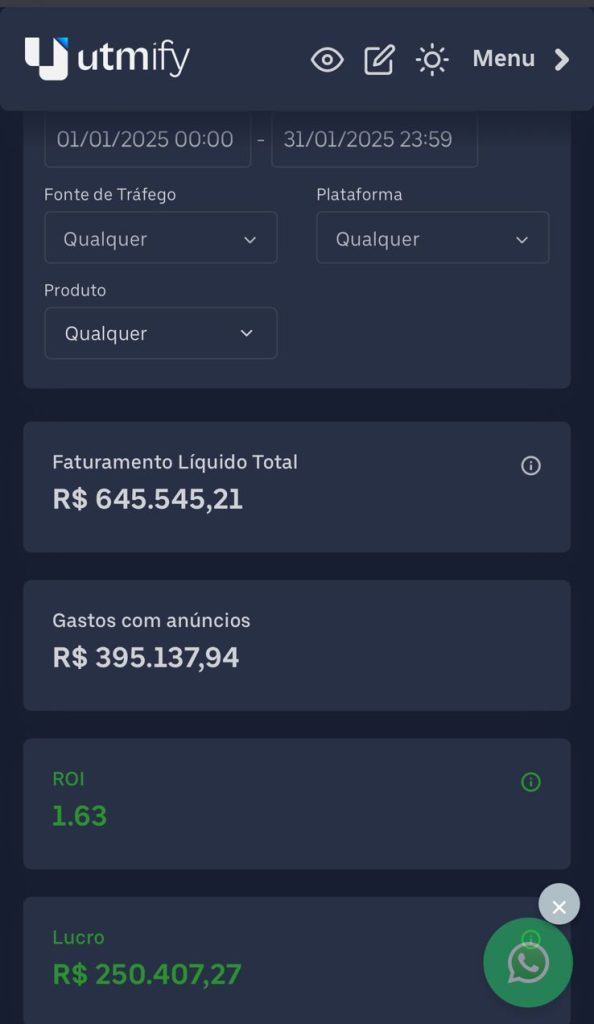594x1024 pixels.
Task: Click the utmify logo
Action: [107, 59]
